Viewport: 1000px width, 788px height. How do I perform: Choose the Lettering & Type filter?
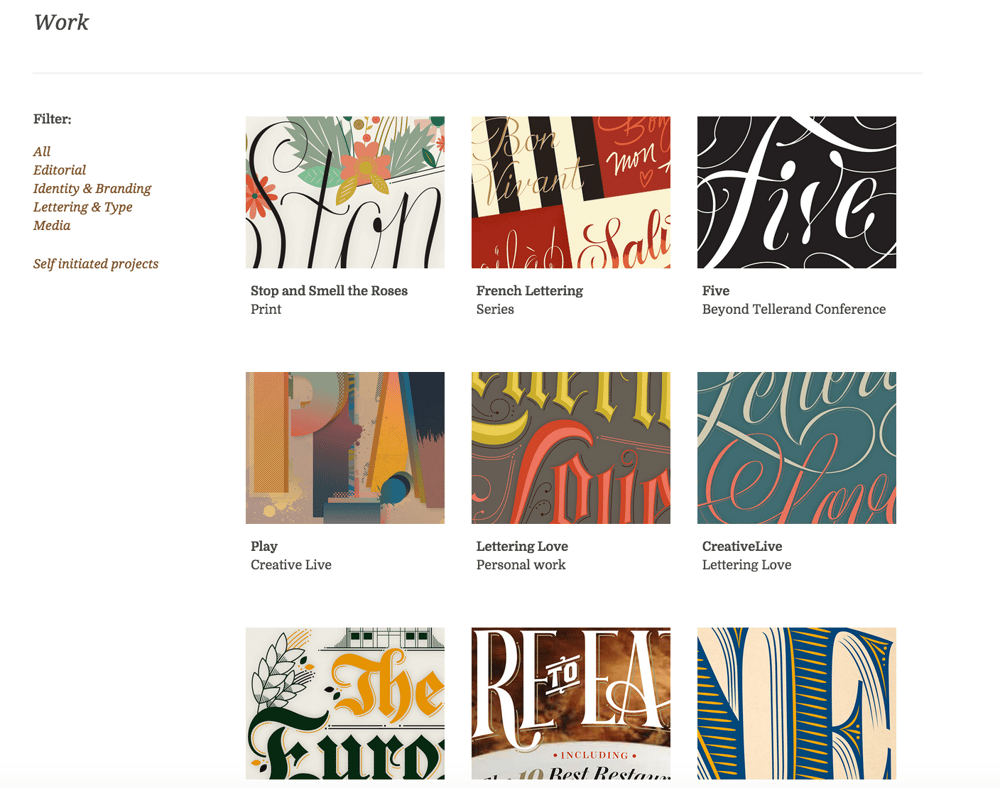pyautogui.click(x=83, y=207)
